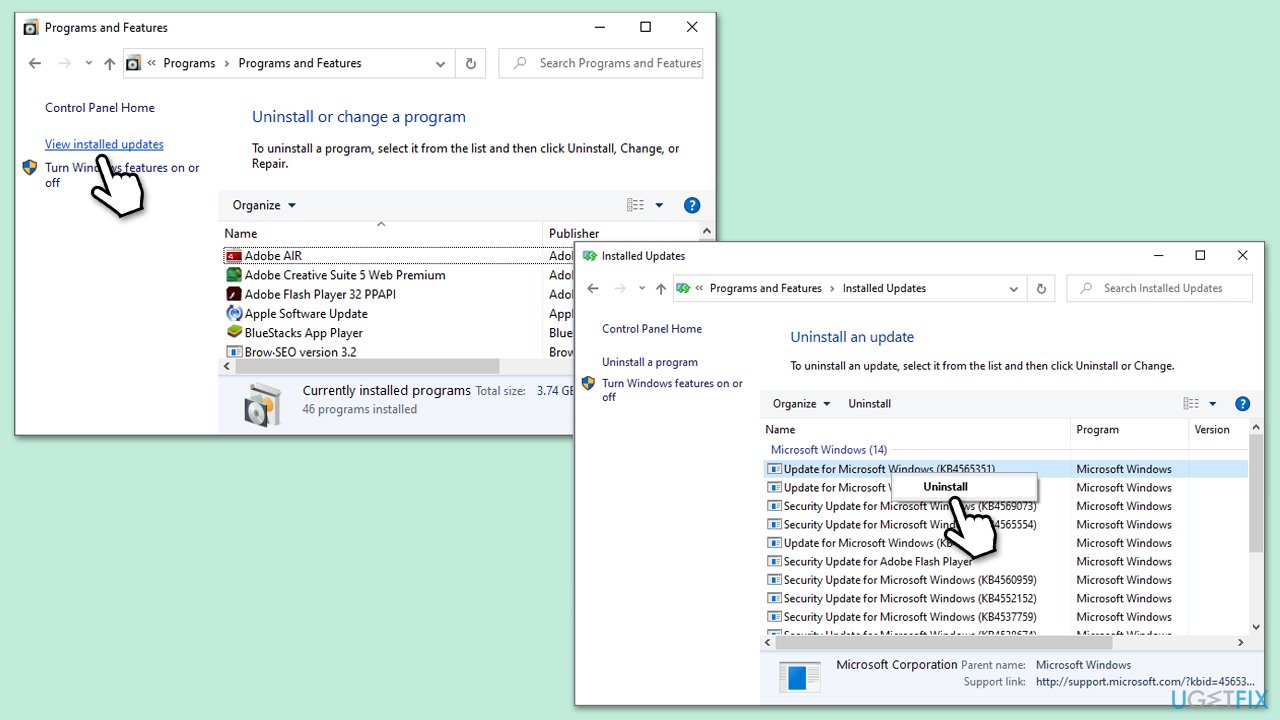Click Uninstall on the Installed Updates toolbar
Image resolution: width=1280 pixels, height=720 pixels.
point(868,403)
